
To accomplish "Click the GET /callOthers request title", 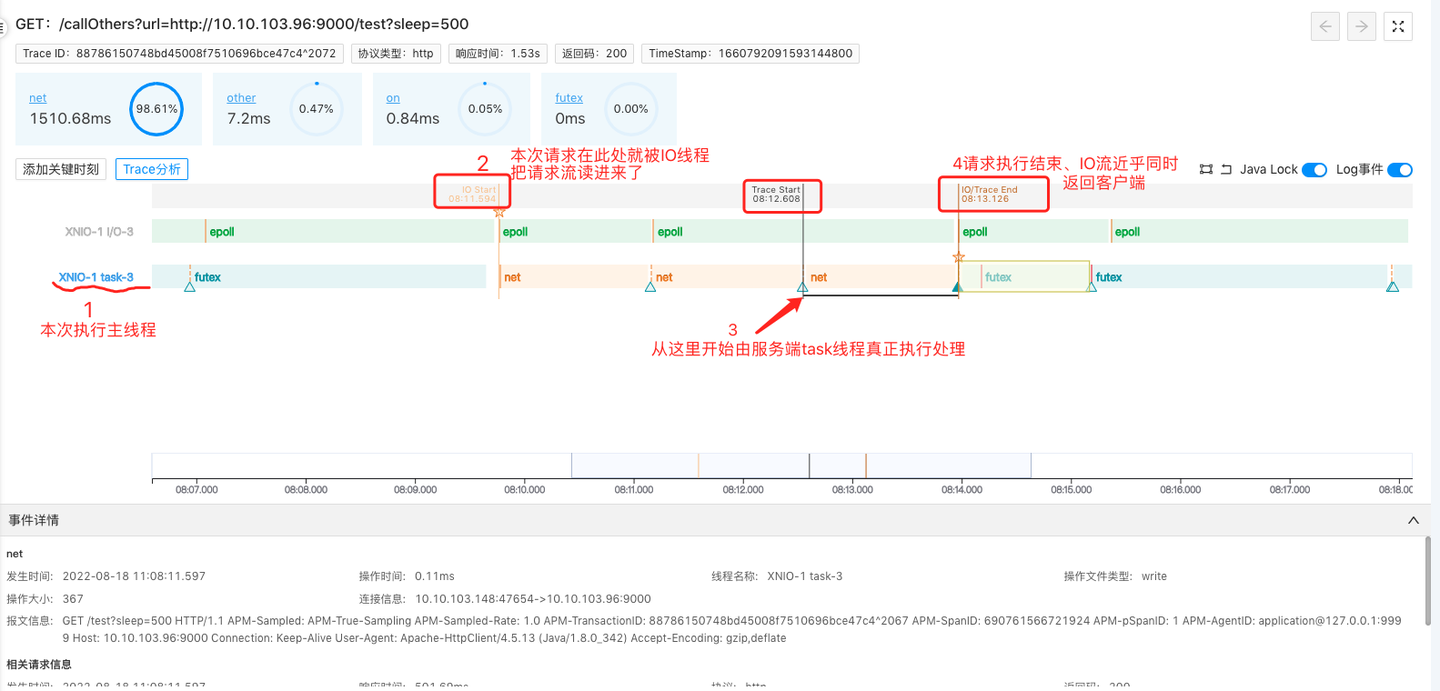I will click(x=242, y=24).
